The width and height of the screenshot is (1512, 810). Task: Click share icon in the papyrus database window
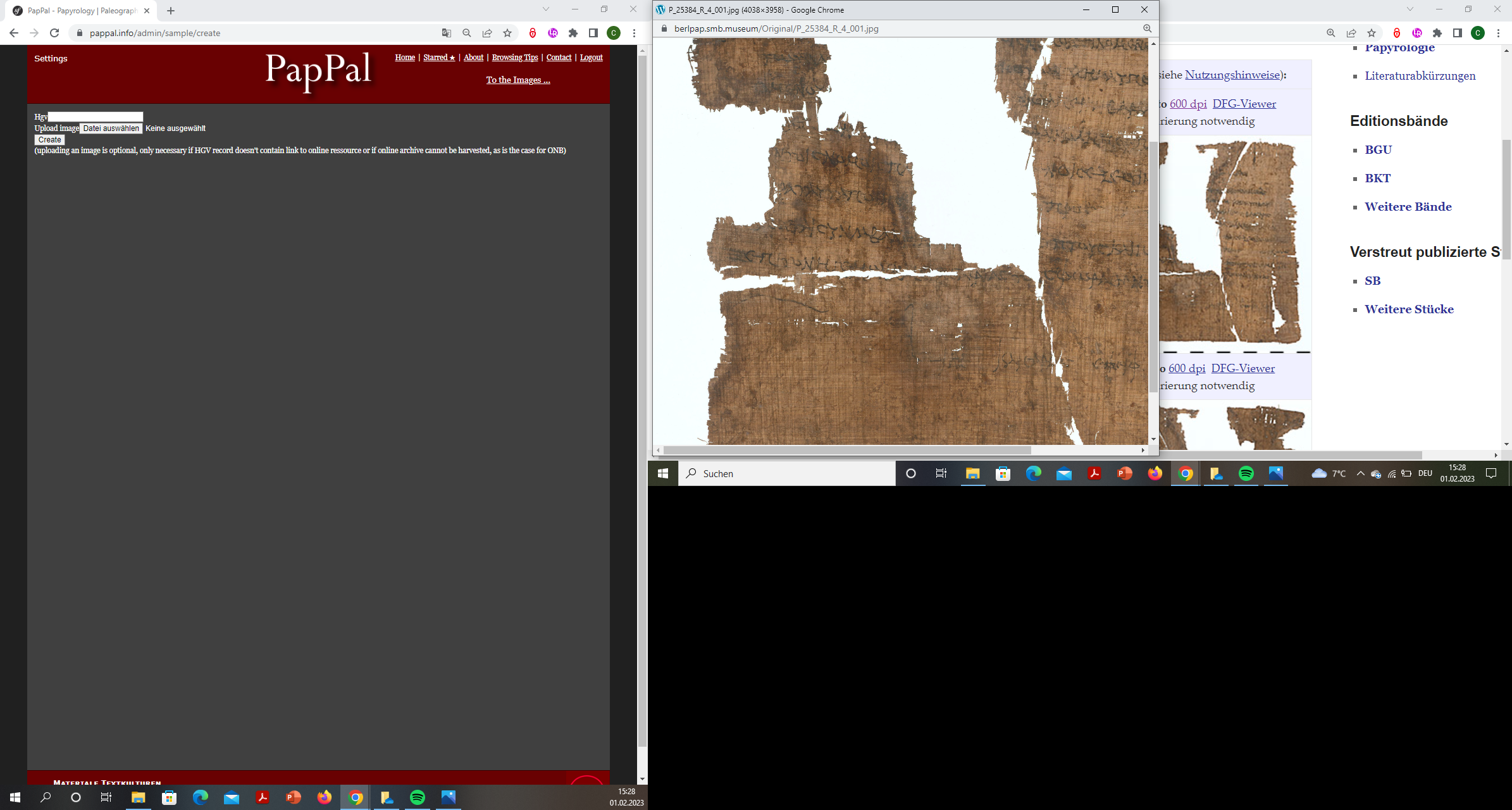(x=1351, y=33)
